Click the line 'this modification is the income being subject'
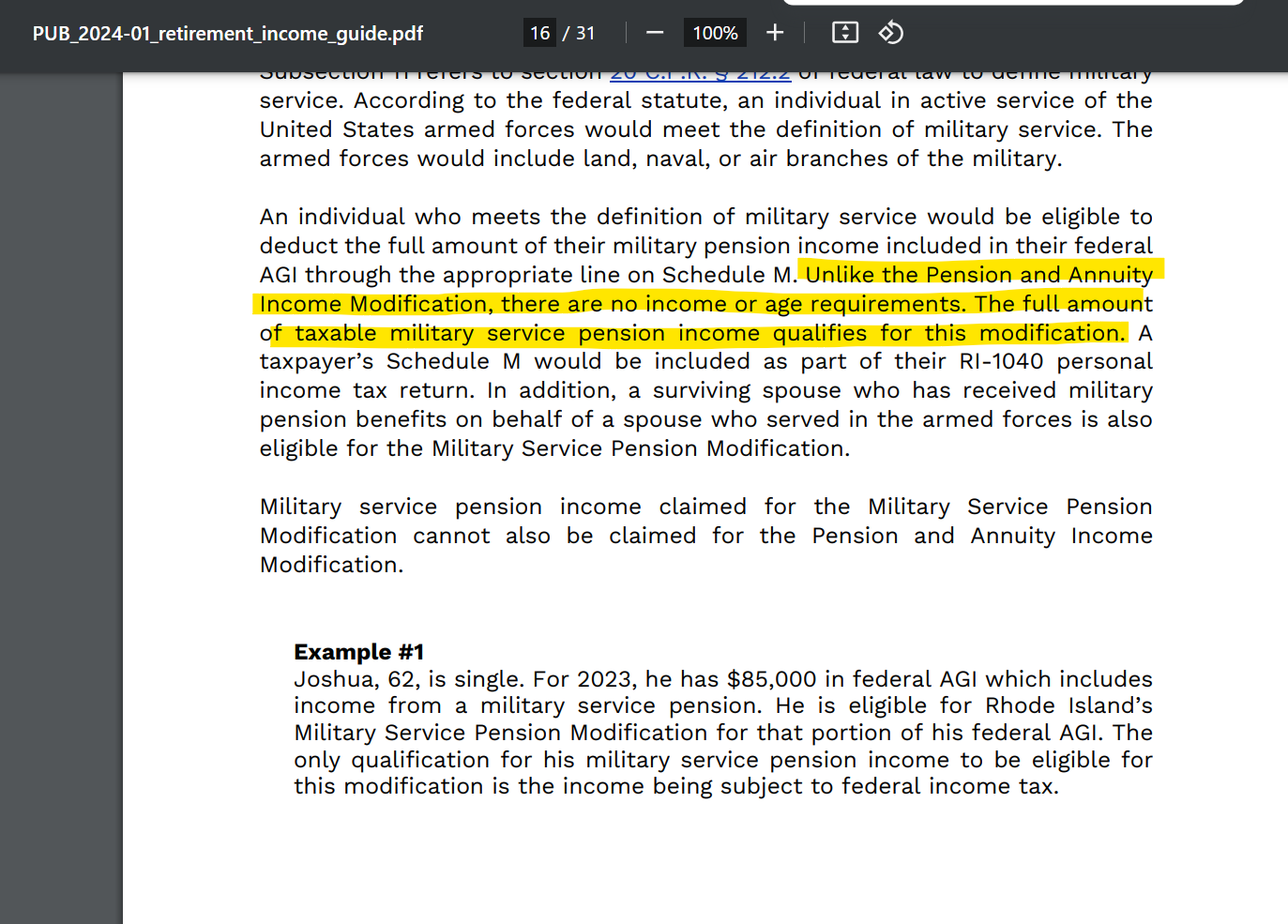 (x=676, y=786)
